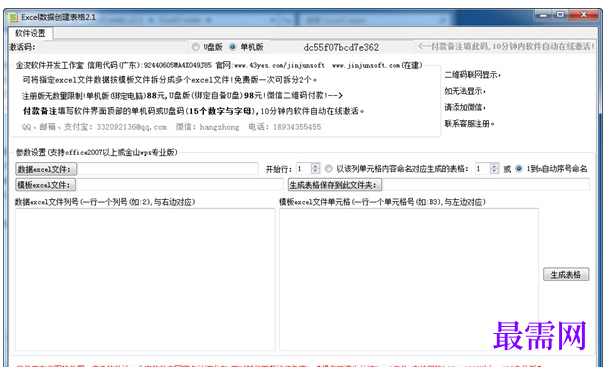
Task: Minimize the Excel数据创建表格 window
Action: (x=543, y=15)
